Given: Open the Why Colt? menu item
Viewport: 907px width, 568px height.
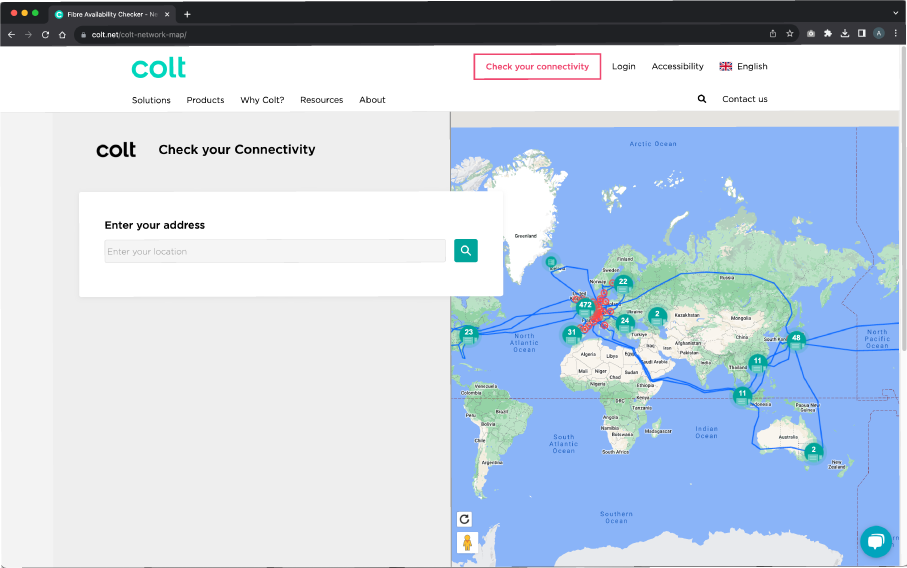Looking at the screenshot, I should coord(262,100).
